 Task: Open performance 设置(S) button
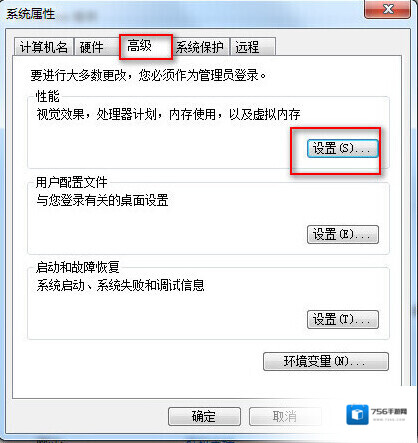342,148
